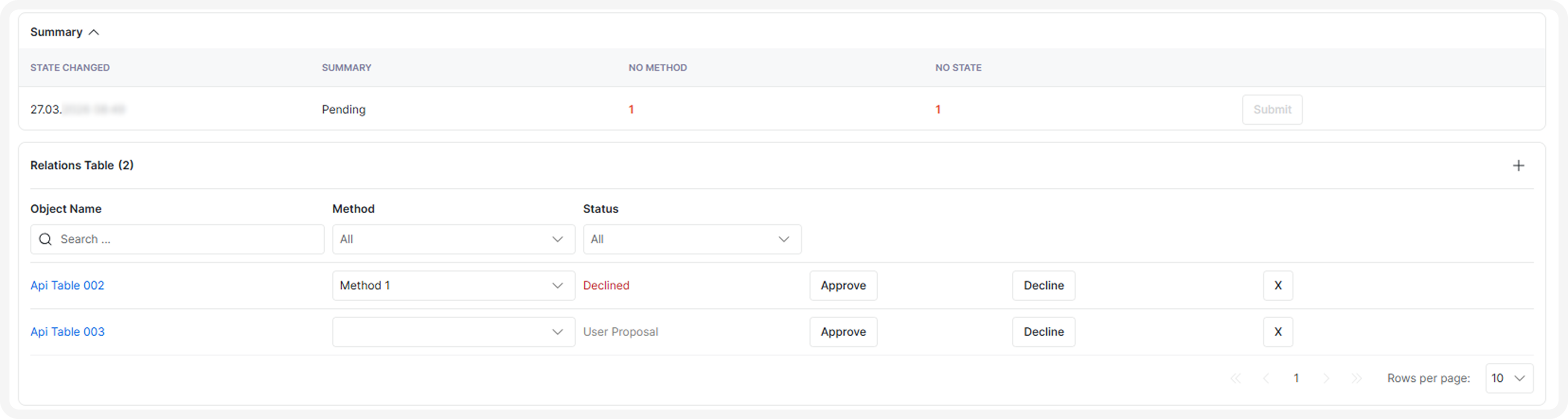
Task: Click the red NO METHOD count 1
Action: coord(631,109)
